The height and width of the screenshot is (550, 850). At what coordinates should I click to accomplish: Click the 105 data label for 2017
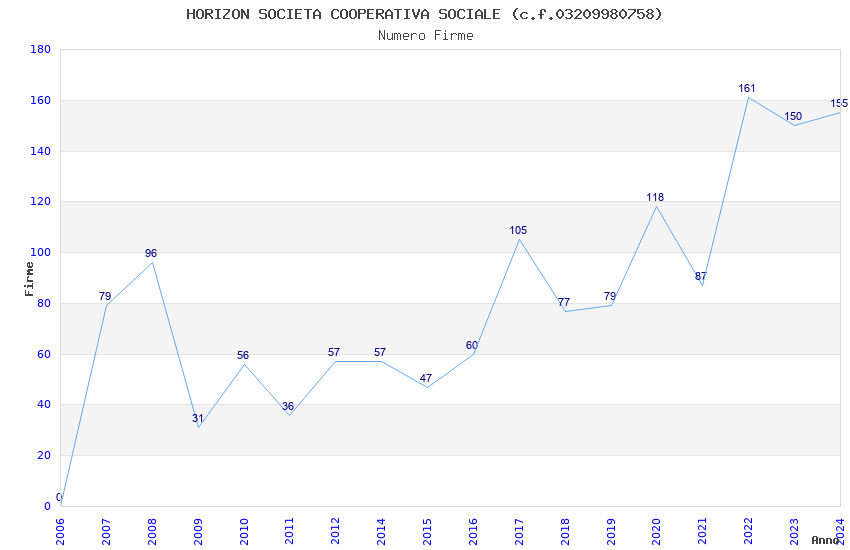point(518,230)
